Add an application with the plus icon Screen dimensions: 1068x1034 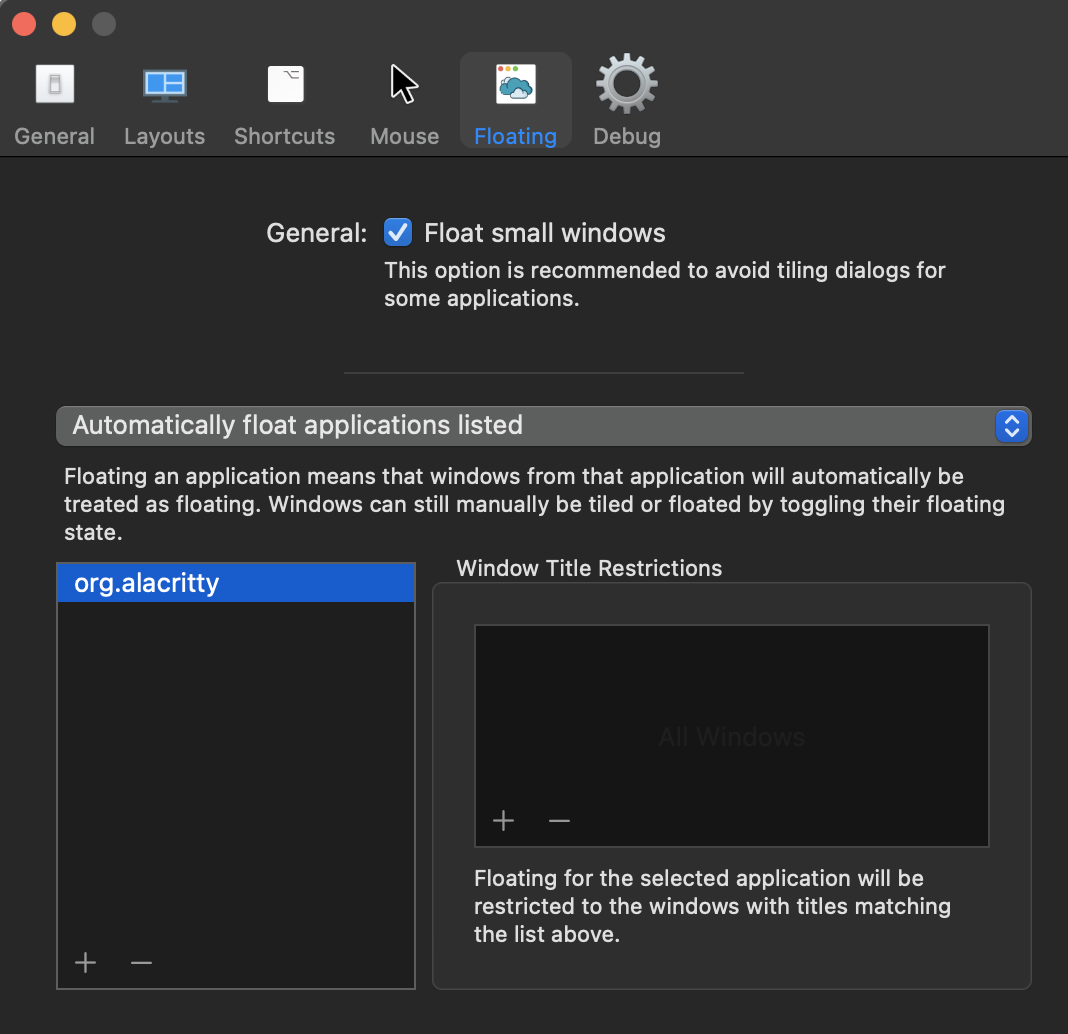tap(85, 962)
